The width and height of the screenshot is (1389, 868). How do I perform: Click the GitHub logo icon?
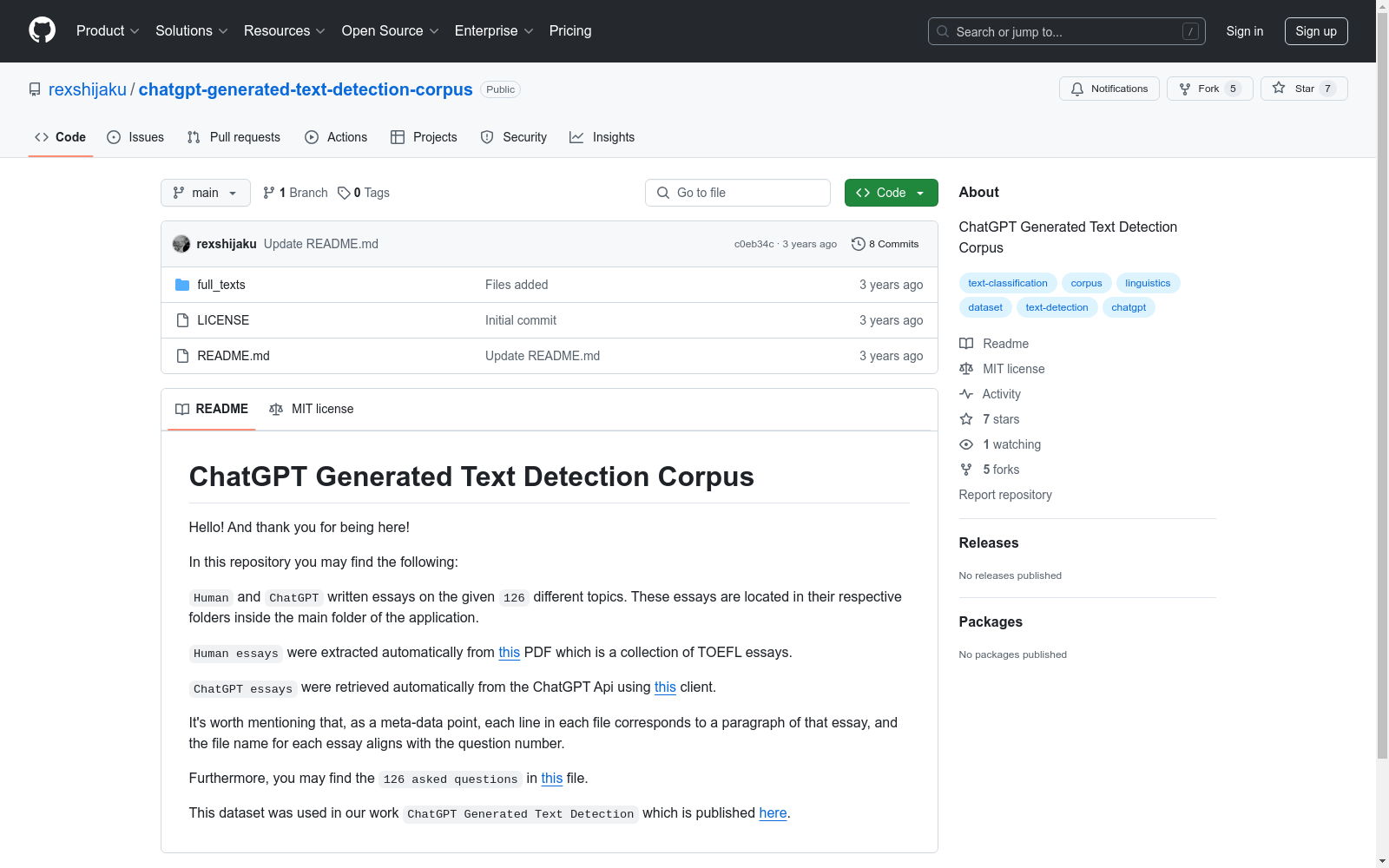point(42,30)
